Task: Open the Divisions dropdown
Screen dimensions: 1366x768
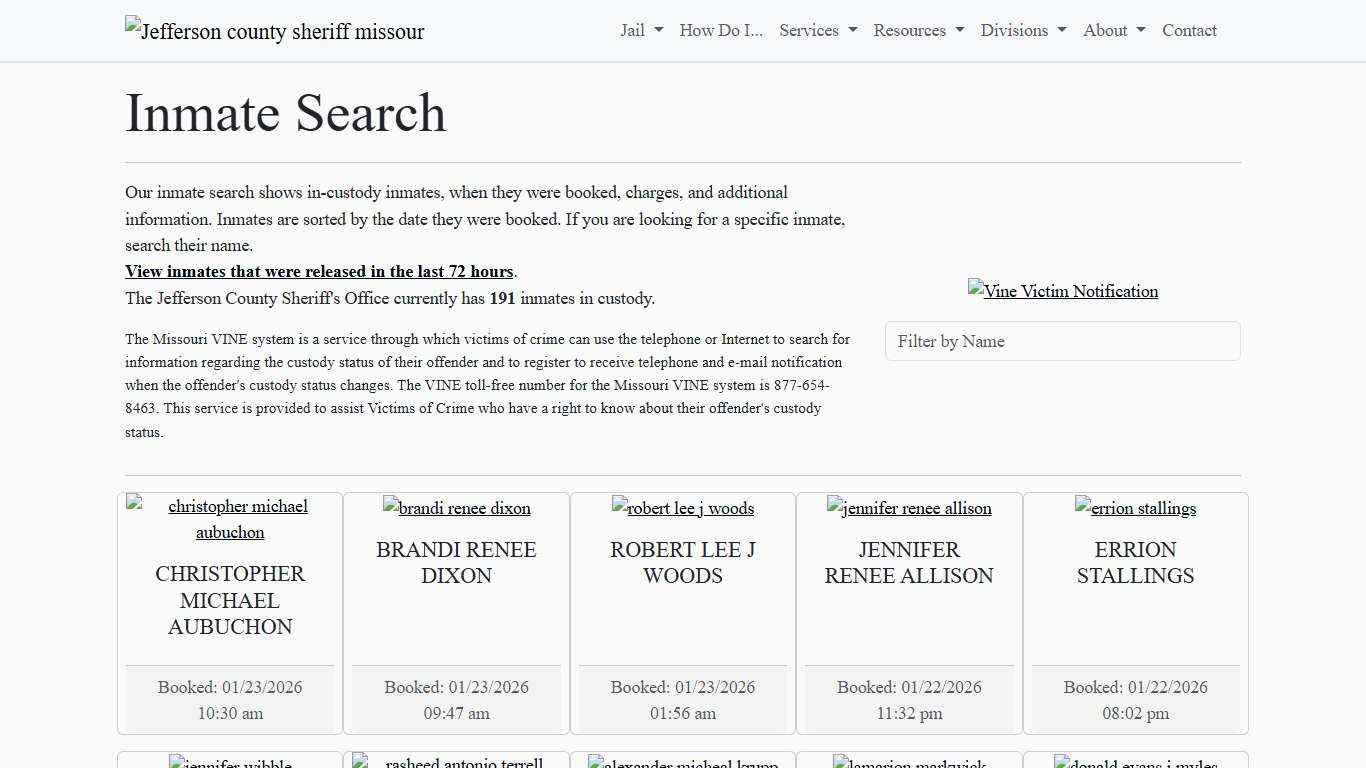Action: 1022,30
